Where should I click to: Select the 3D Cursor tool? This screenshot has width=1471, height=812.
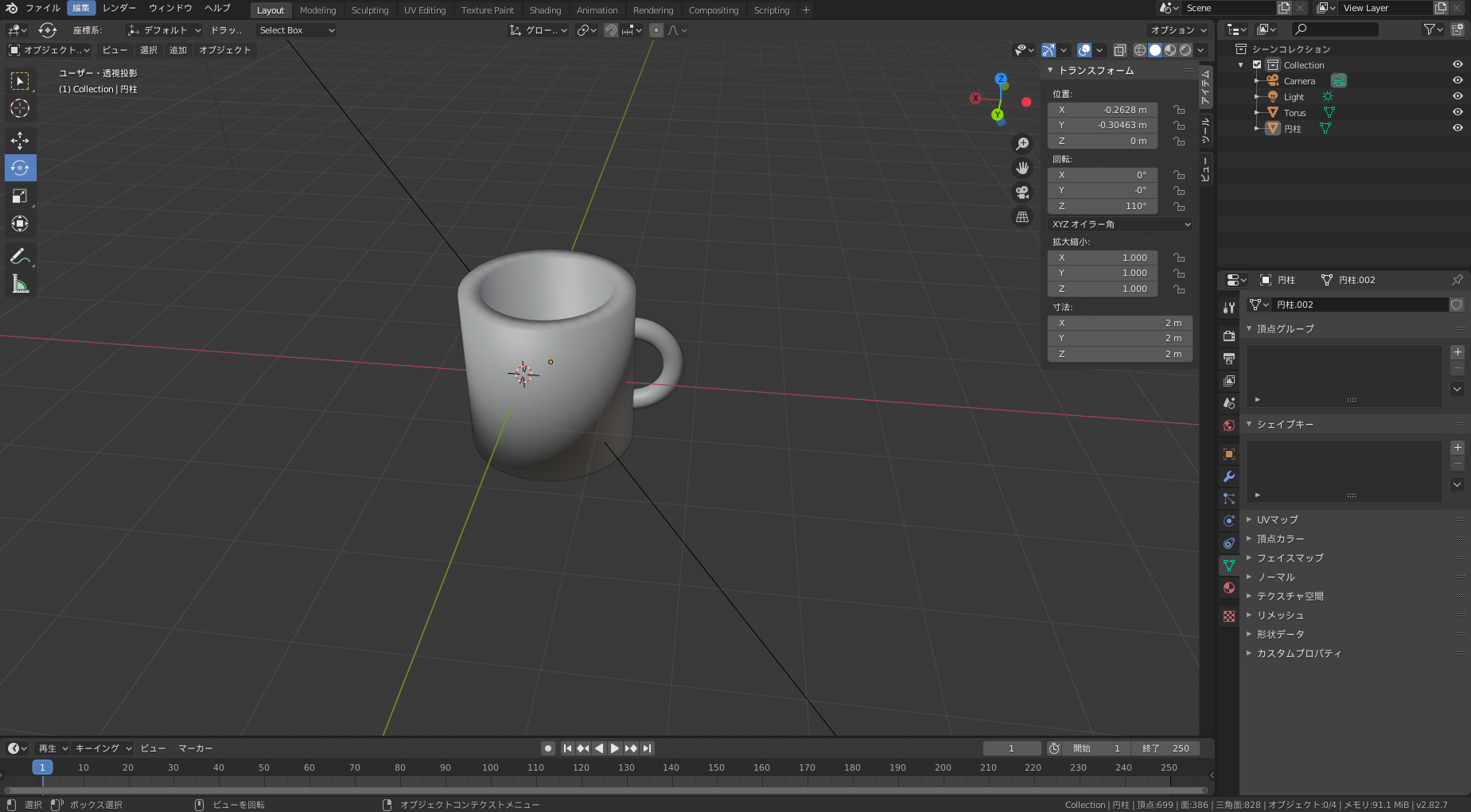pyautogui.click(x=20, y=108)
